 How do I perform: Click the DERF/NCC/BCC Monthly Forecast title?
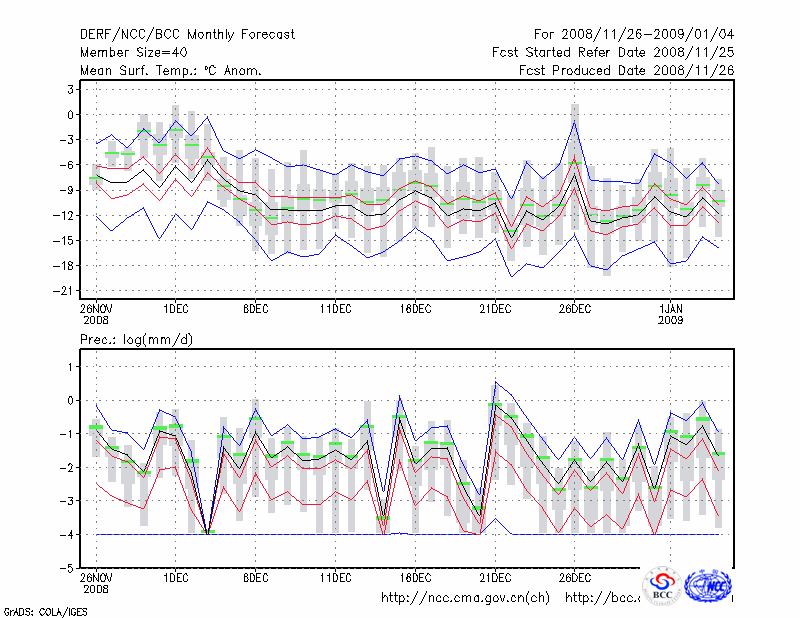[187, 35]
